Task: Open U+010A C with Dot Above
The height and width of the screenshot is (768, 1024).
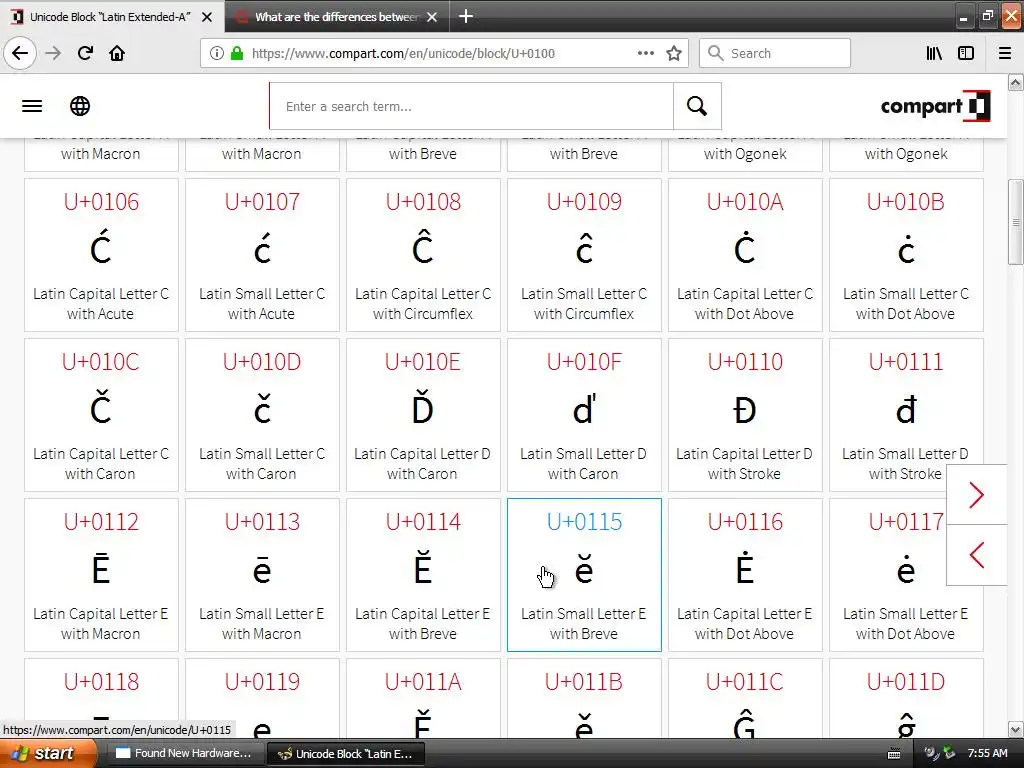Action: coord(745,255)
